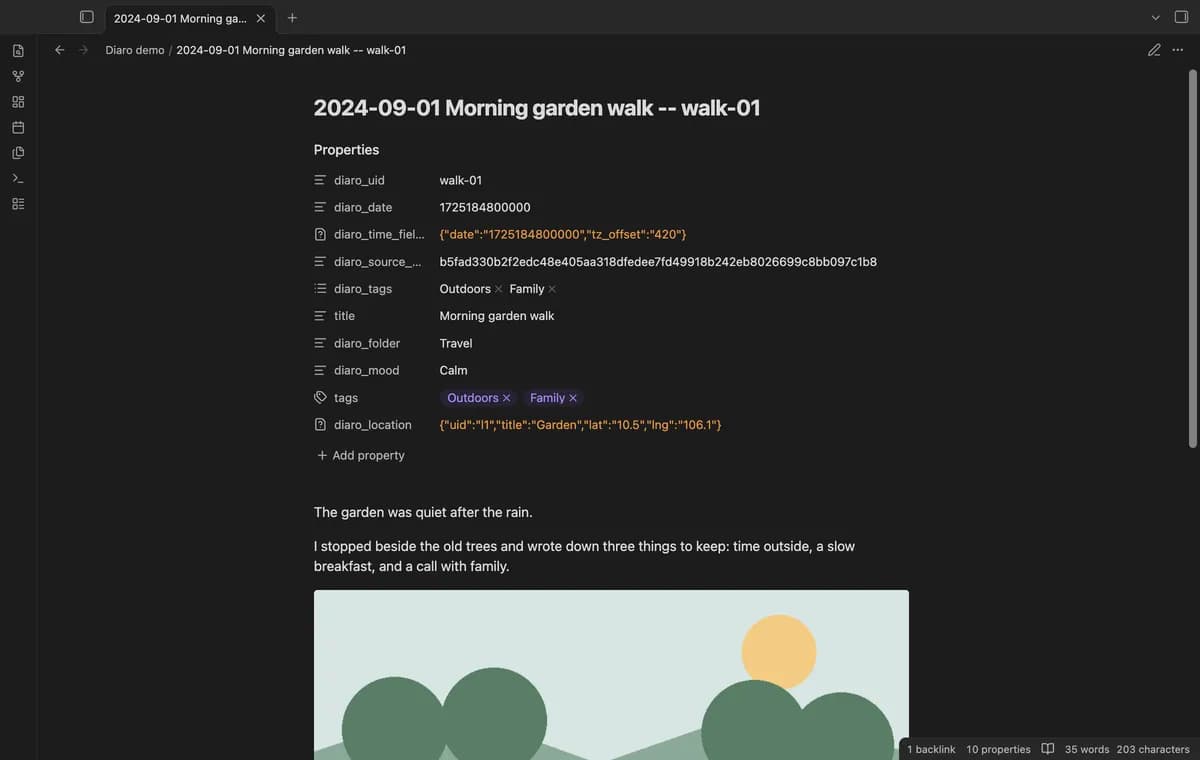Click the vertical scrollbar thumb
Viewport: 1200px width, 760px height.
pyautogui.click(x=1192, y=258)
